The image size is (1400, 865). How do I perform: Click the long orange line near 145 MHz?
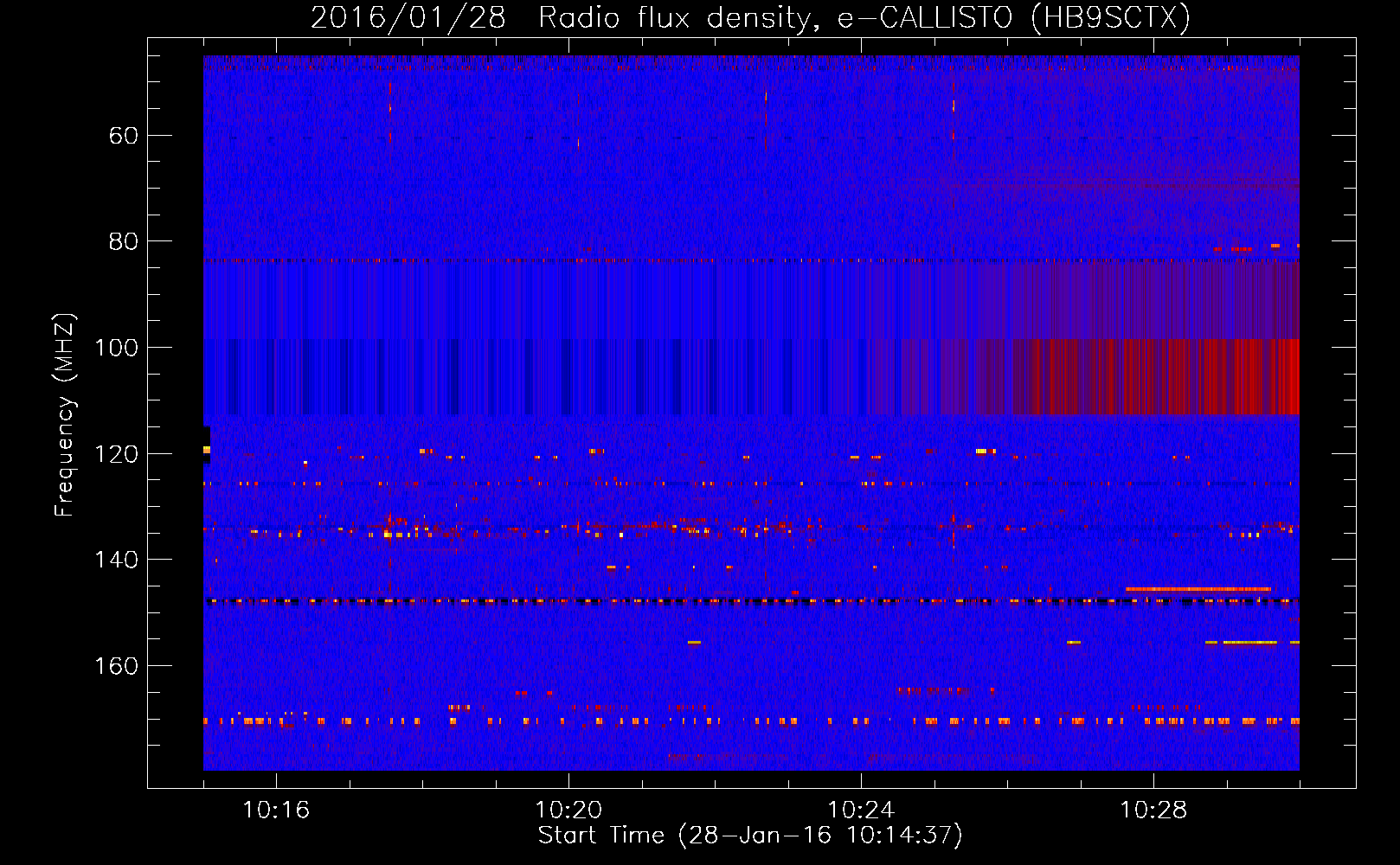click(1198, 589)
